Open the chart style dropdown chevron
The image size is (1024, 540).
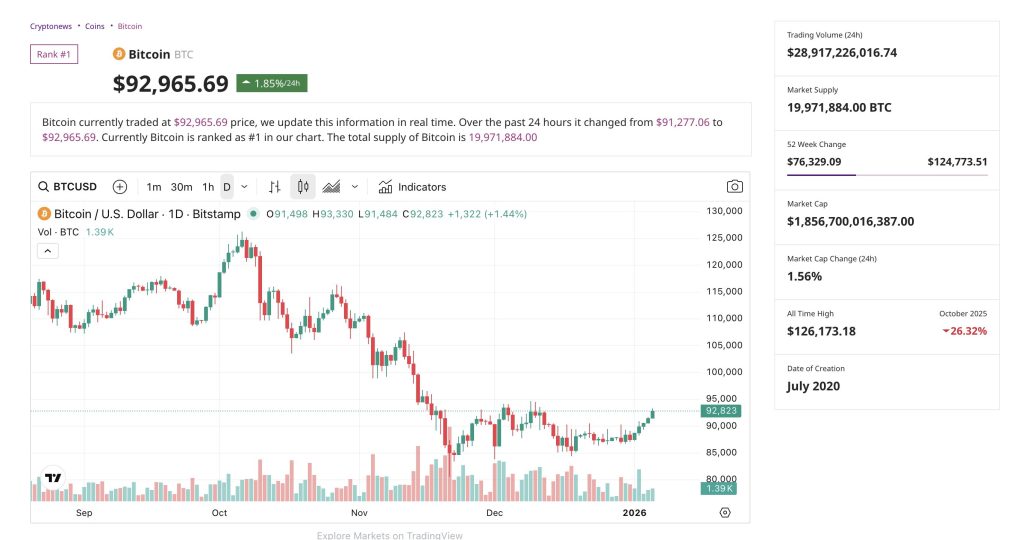[x=355, y=187]
